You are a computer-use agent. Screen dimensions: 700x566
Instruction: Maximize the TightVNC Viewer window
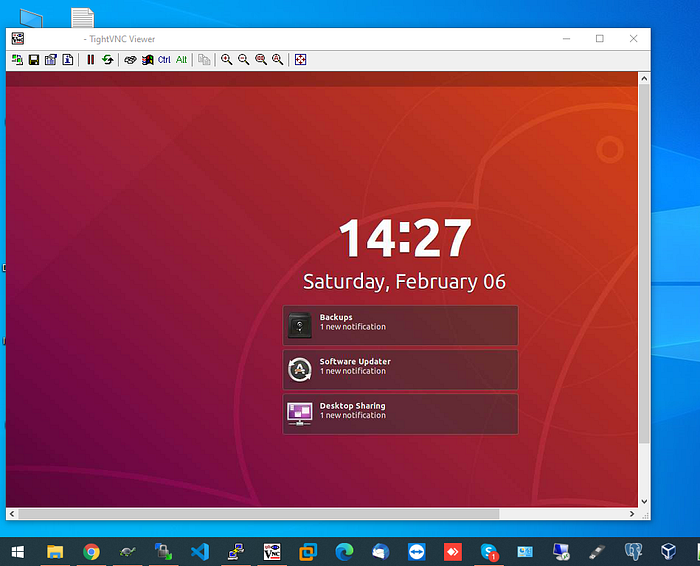pos(600,39)
